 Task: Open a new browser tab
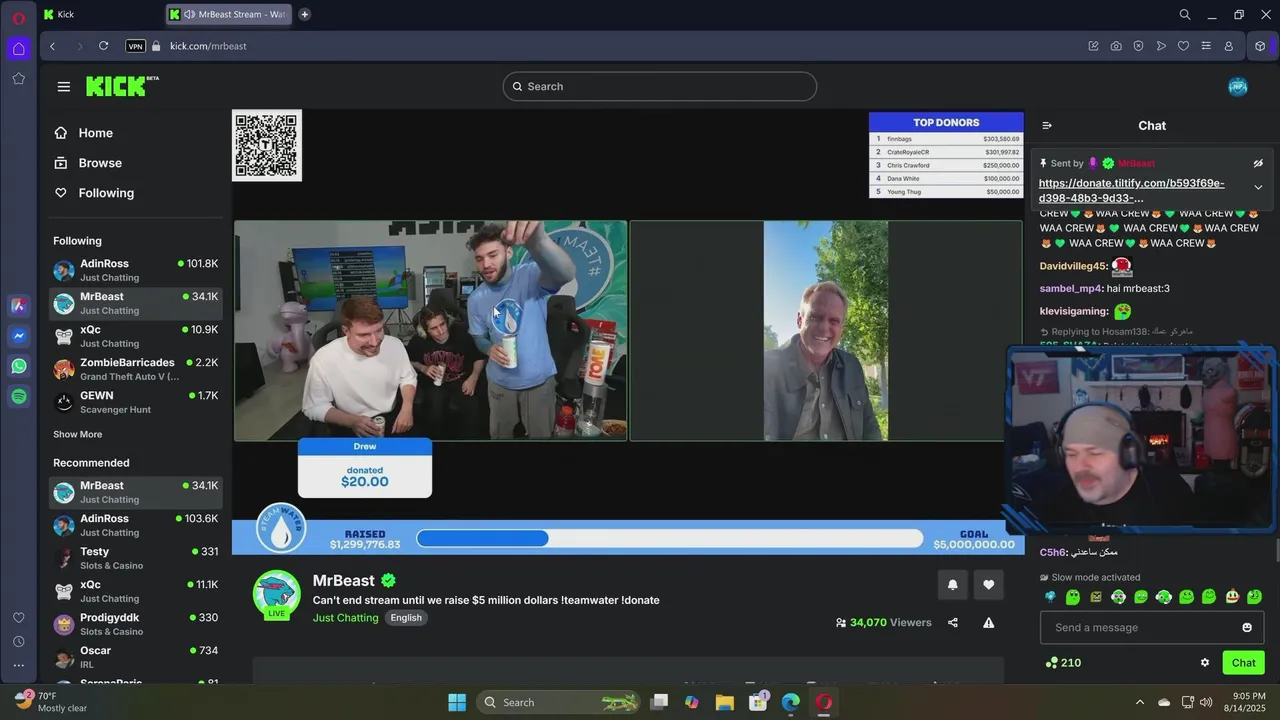pos(304,14)
